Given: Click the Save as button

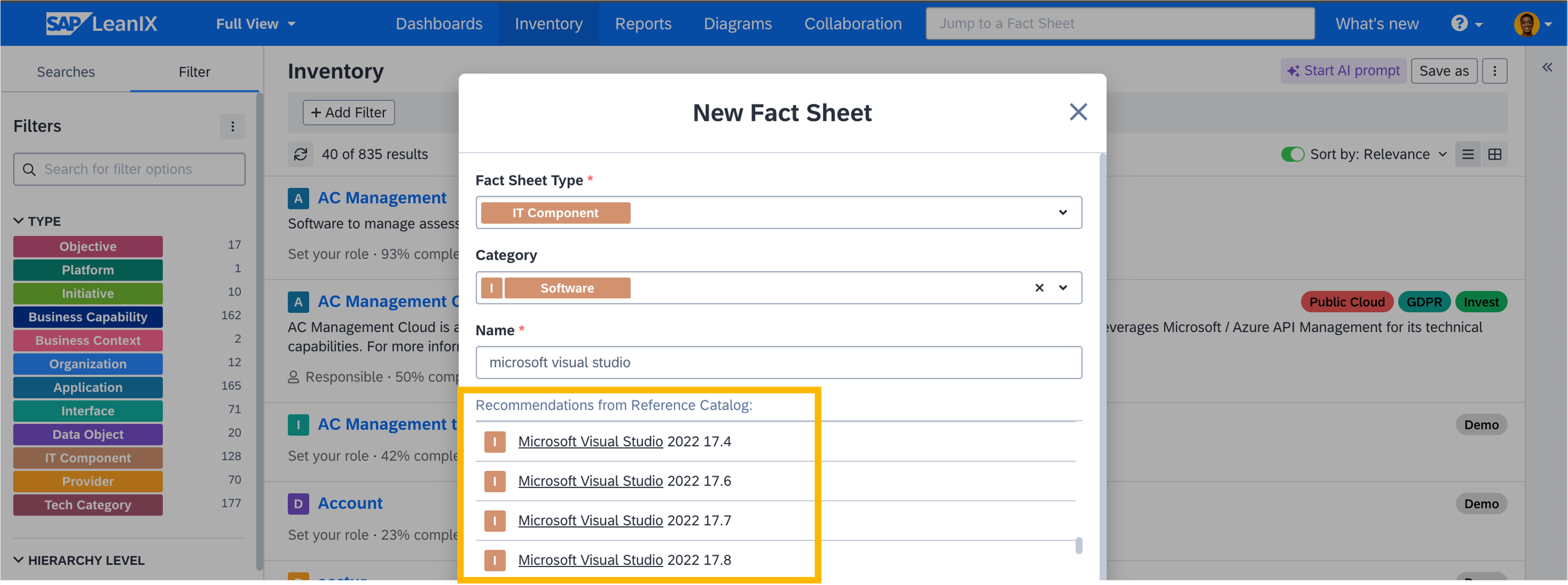Looking at the screenshot, I should 1444,71.
